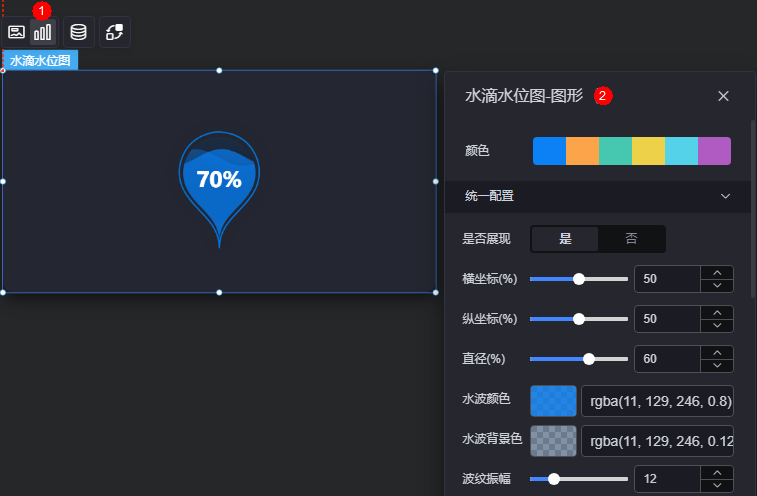Increase 纵坐标(%) with the up arrow

[717, 313]
